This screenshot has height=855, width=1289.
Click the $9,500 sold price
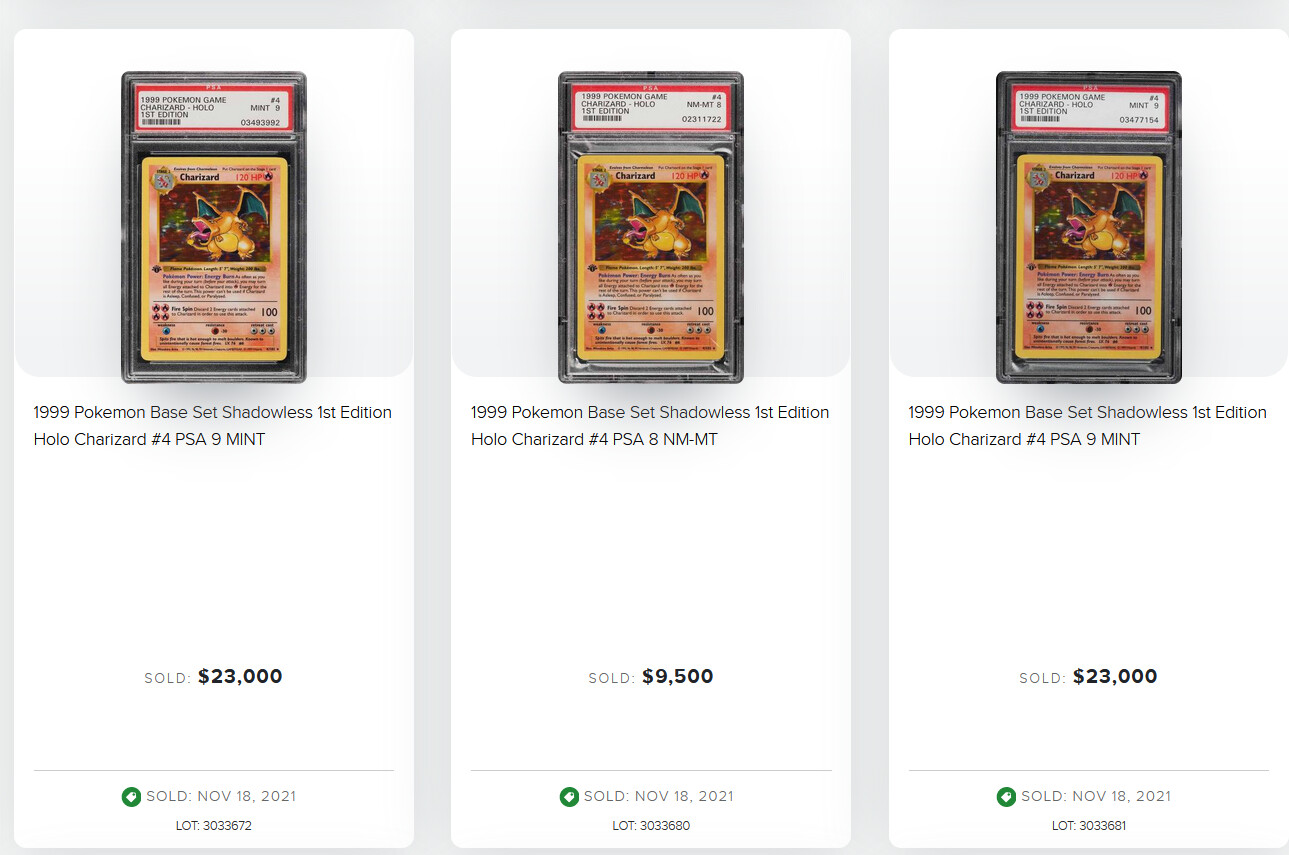(x=677, y=677)
